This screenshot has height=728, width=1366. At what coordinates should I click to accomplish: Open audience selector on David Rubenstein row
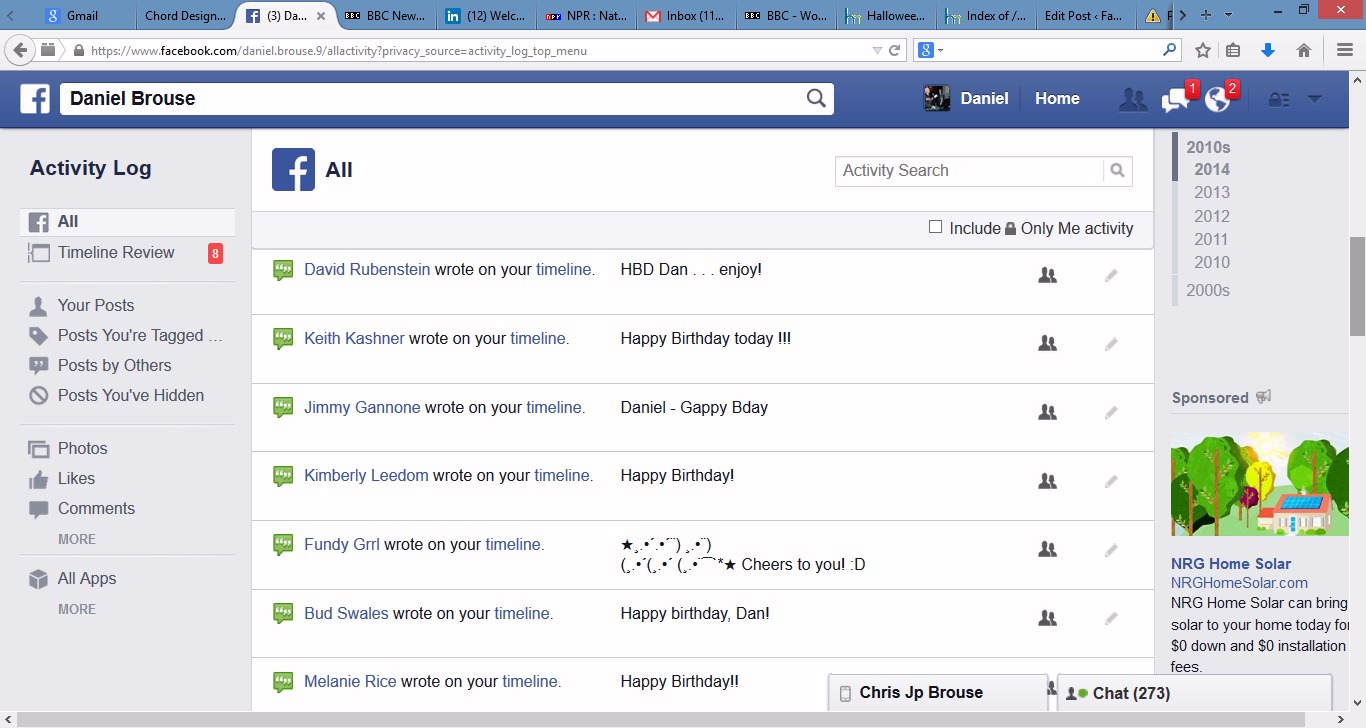tap(1047, 275)
